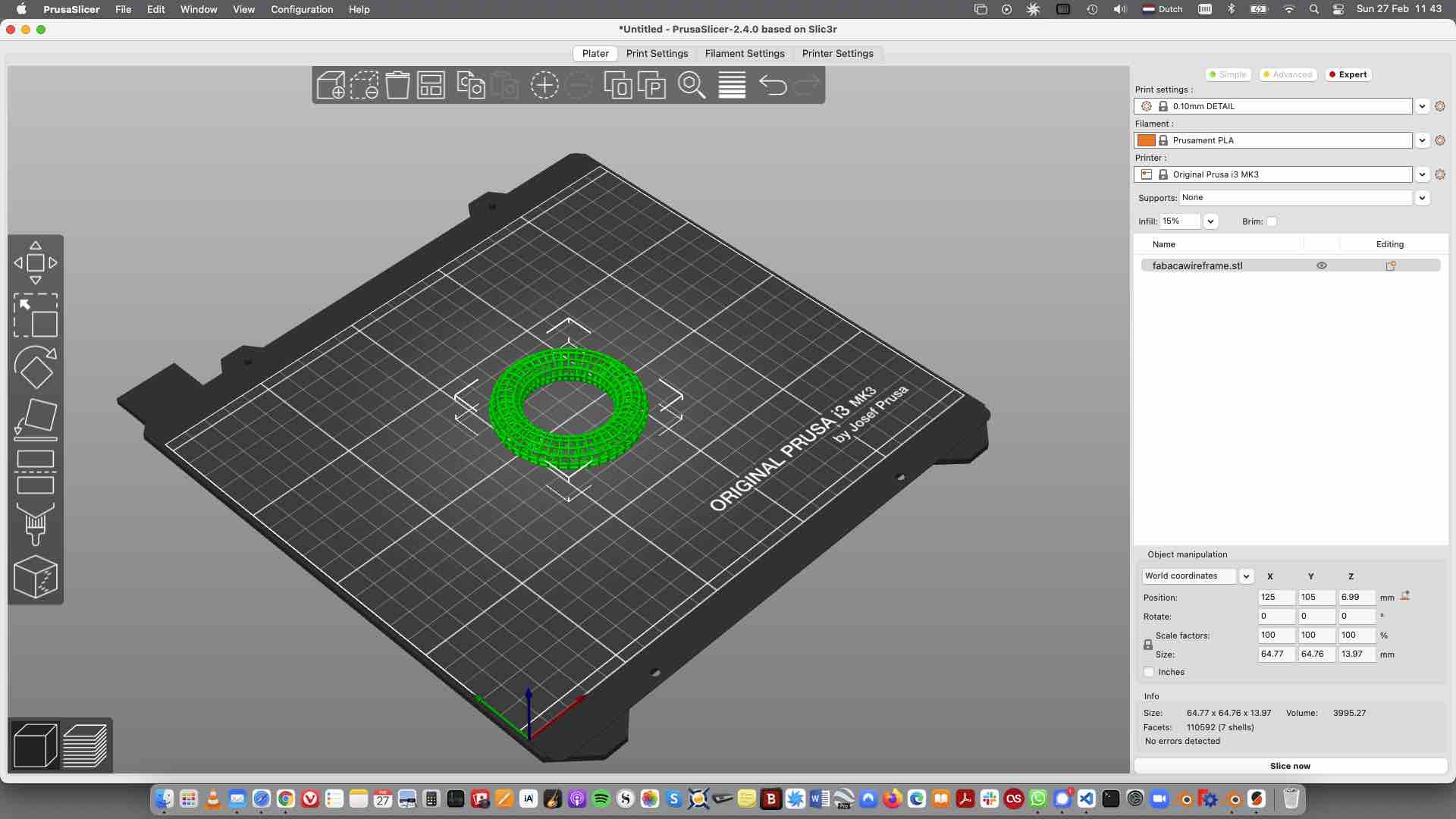Click the Scale object tool
The height and width of the screenshot is (819, 1456).
pyautogui.click(x=35, y=316)
